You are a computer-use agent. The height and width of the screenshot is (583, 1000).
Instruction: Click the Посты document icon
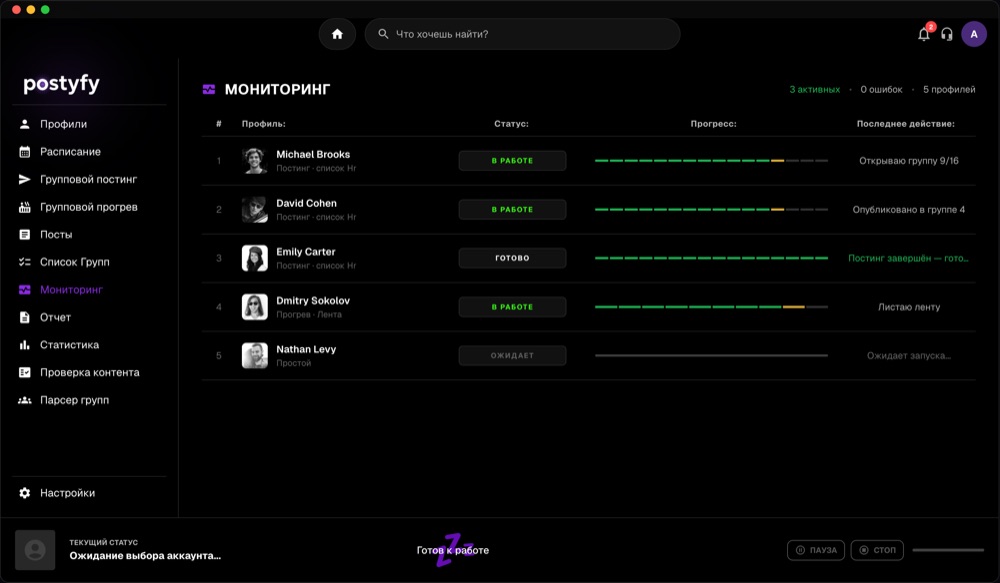pos(25,234)
